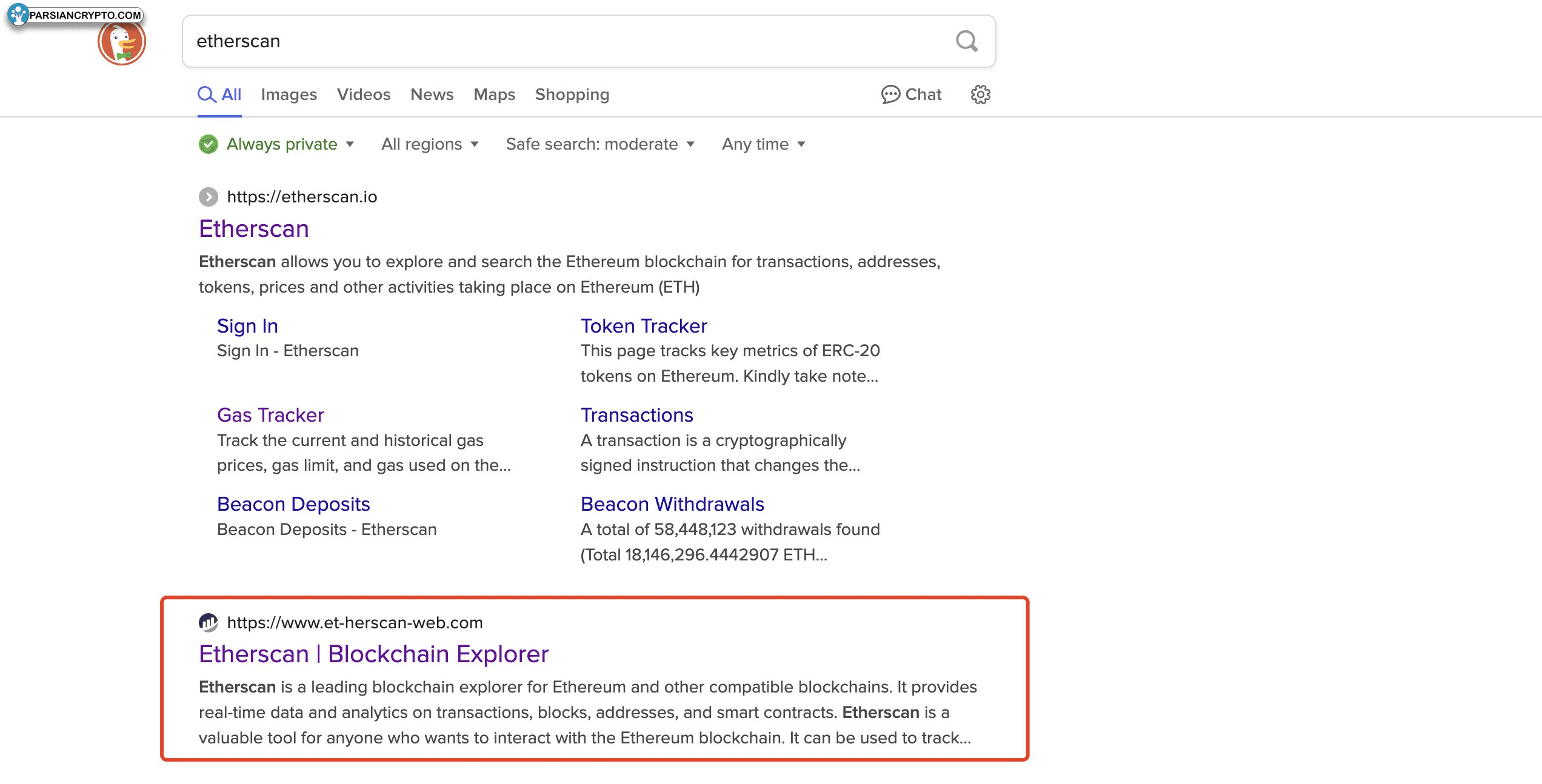
Task: Switch to the Images tab
Action: (x=289, y=95)
